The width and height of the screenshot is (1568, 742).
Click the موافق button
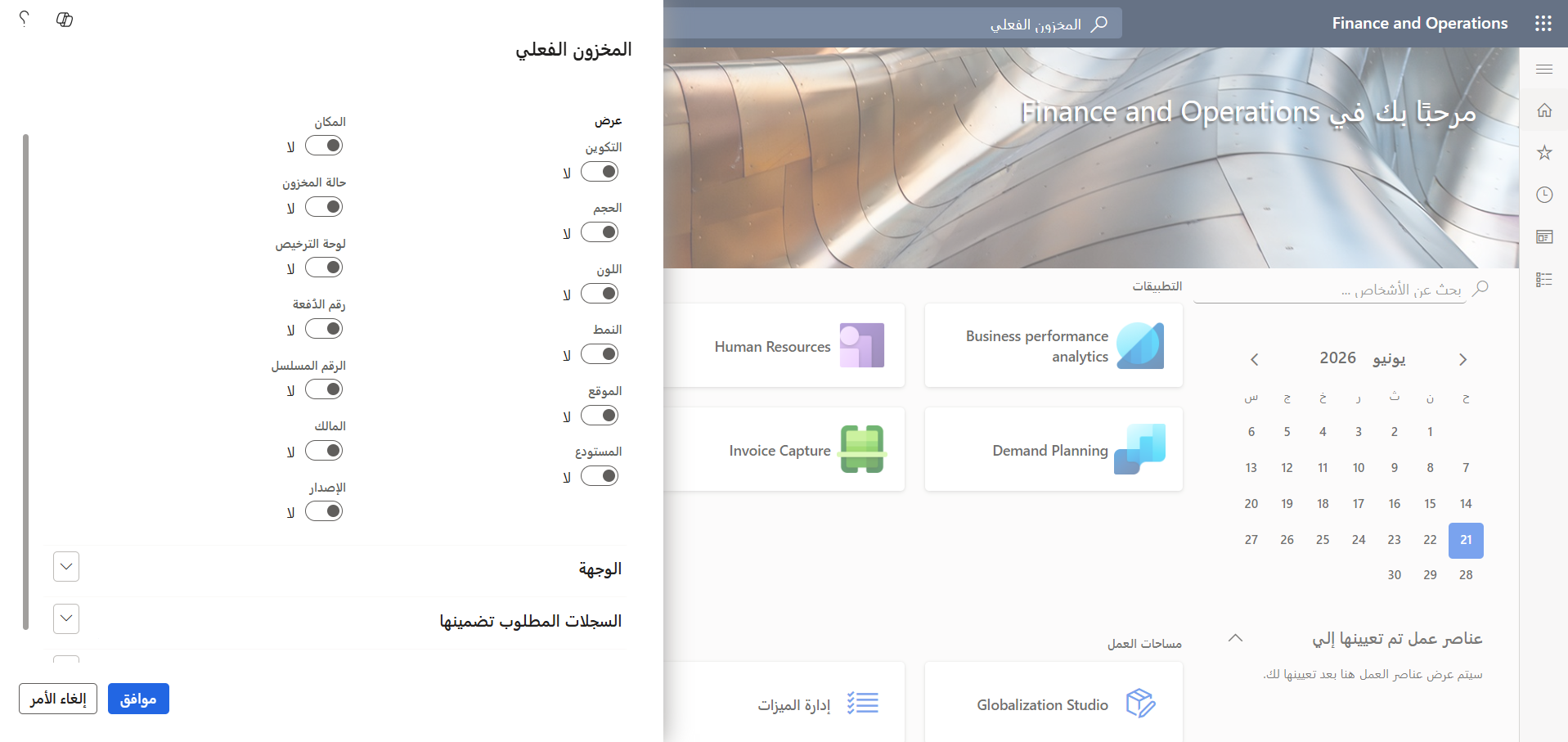pos(138,699)
